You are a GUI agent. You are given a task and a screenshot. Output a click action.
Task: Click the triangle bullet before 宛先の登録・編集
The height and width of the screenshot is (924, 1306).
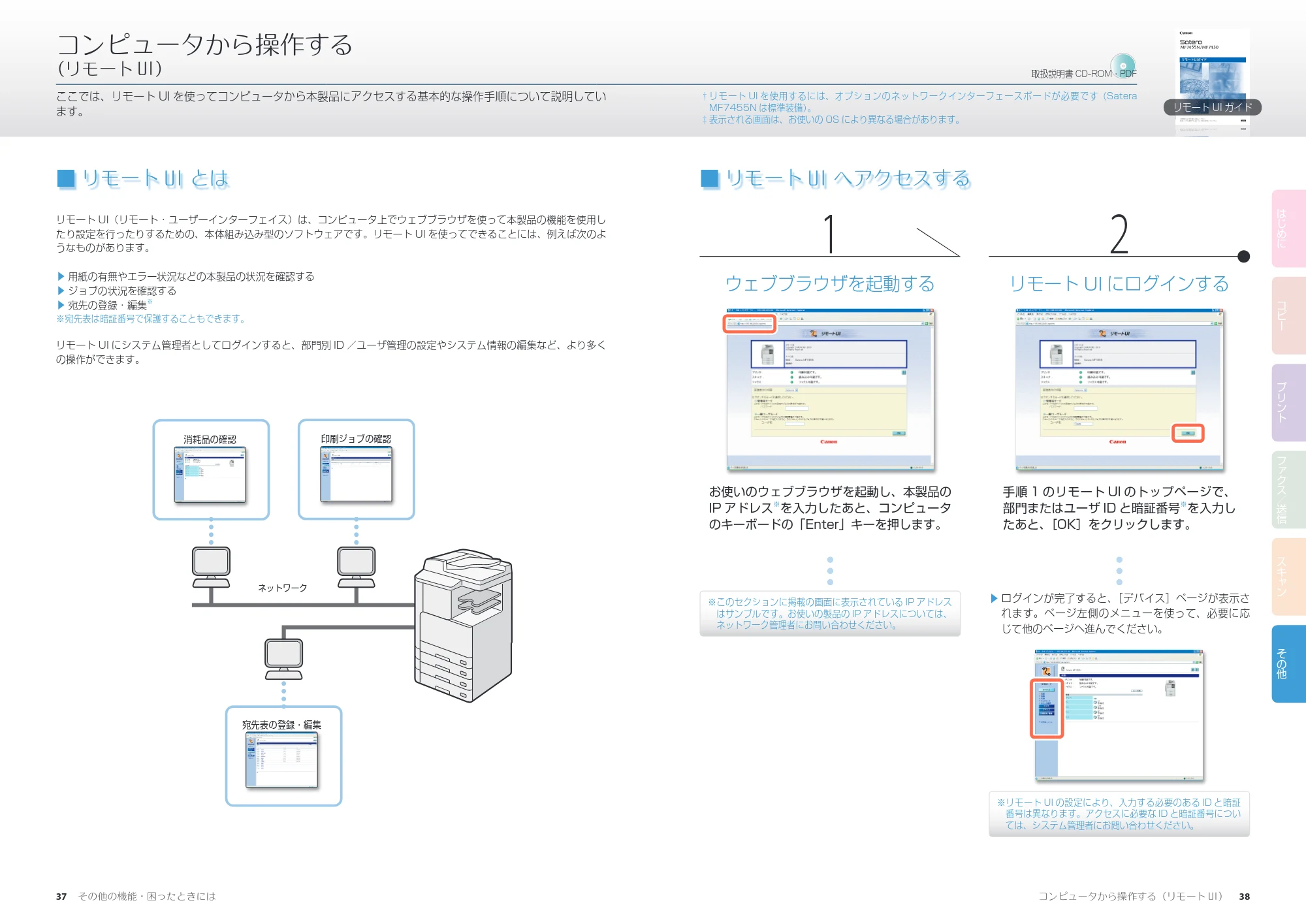click(x=61, y=305)
